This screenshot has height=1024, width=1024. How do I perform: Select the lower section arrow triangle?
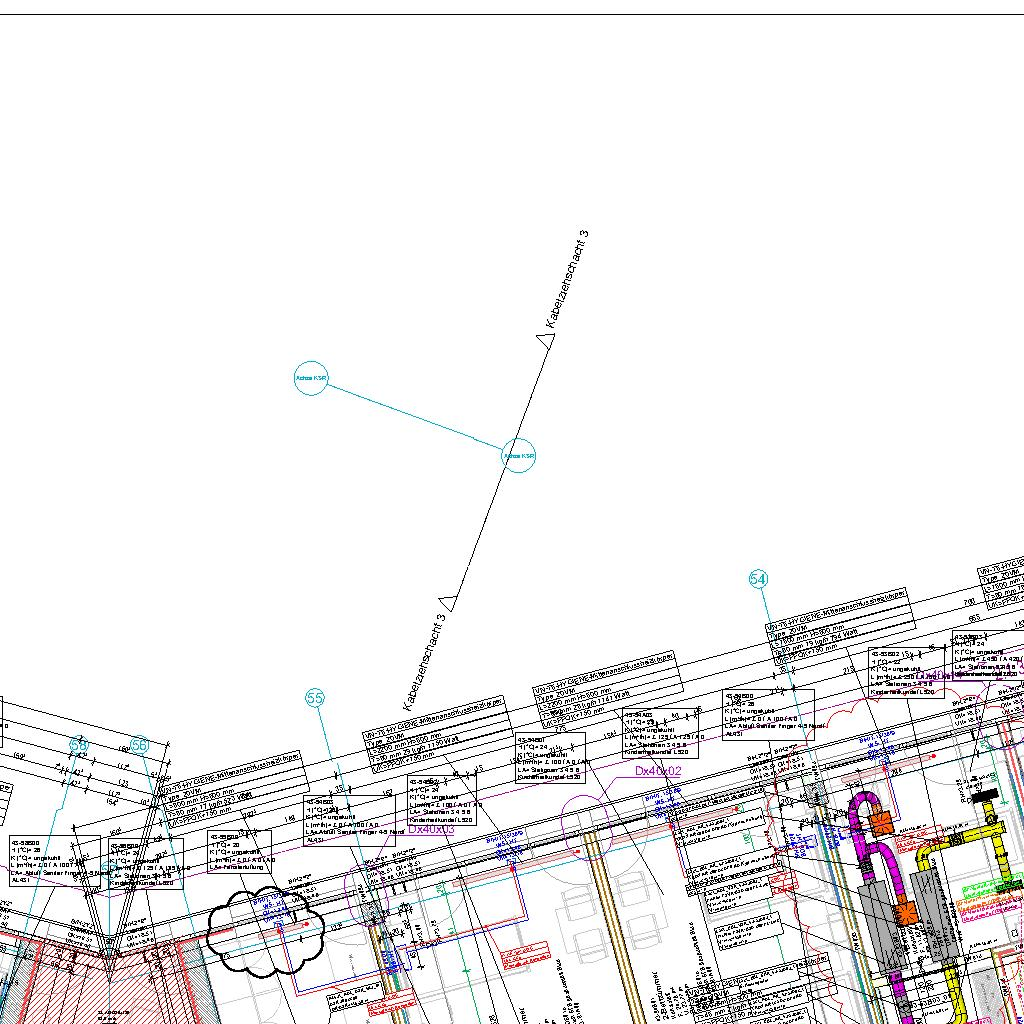click(x=449, y=601)
